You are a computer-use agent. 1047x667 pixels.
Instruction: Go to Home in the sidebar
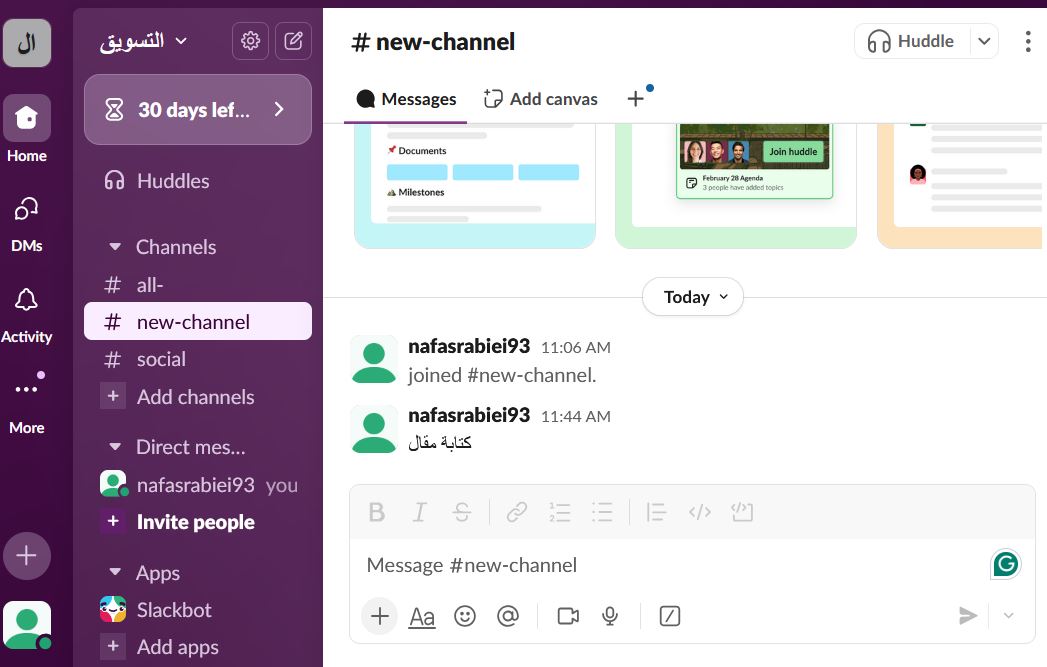[x=27, y=129]
